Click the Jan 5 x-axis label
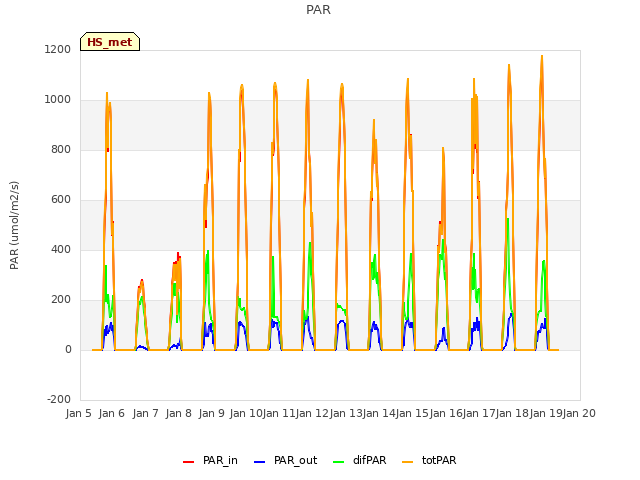The height and width of the screenshot is (480, 640). [x=79, y=413]
